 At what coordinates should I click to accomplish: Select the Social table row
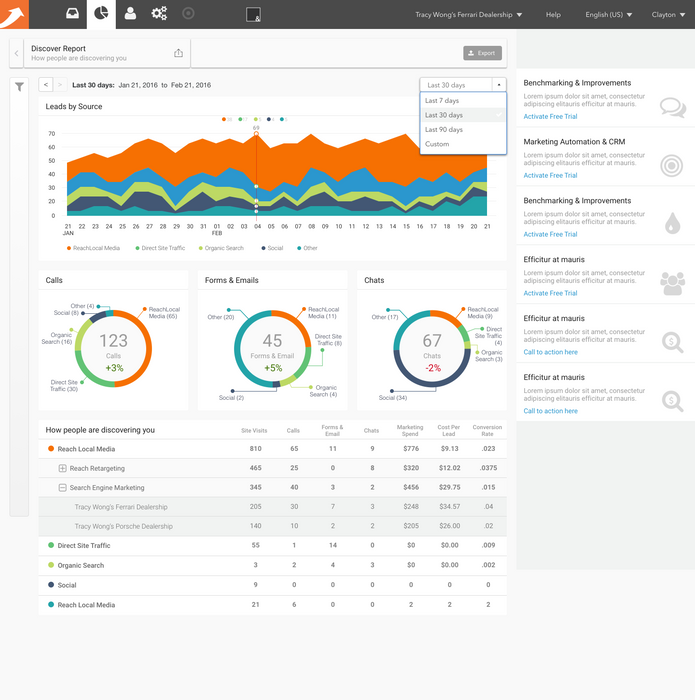tap(272, 585)
